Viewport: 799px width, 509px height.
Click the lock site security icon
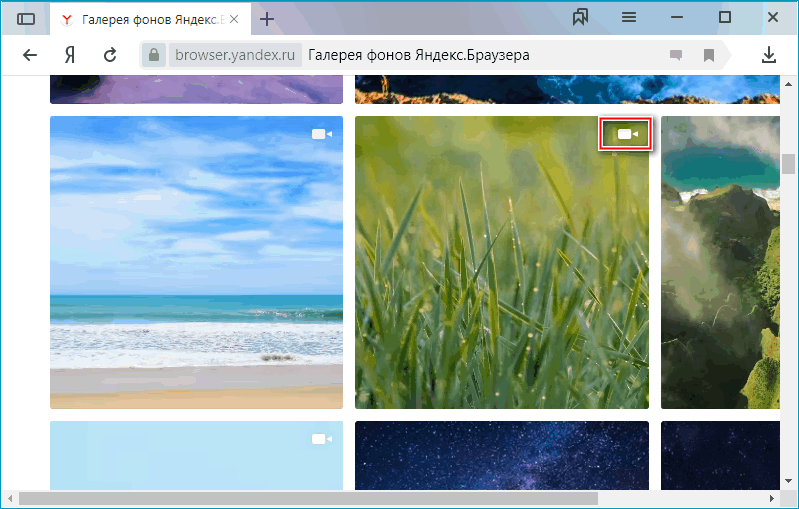point(154,56)
